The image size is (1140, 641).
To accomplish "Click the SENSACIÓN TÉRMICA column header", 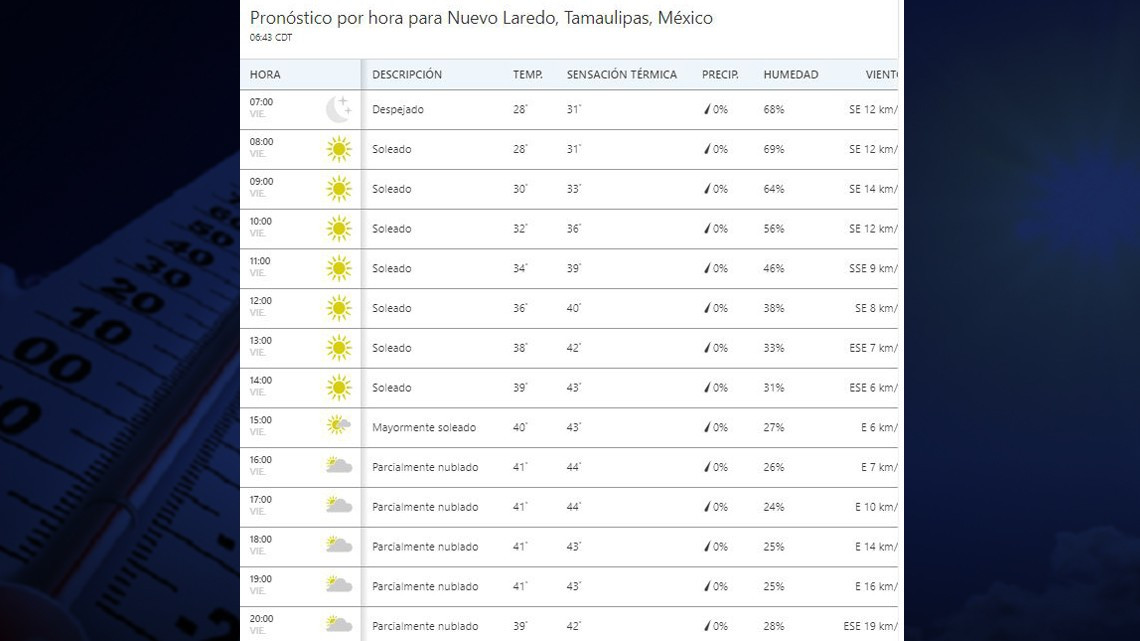I will 621,74.
